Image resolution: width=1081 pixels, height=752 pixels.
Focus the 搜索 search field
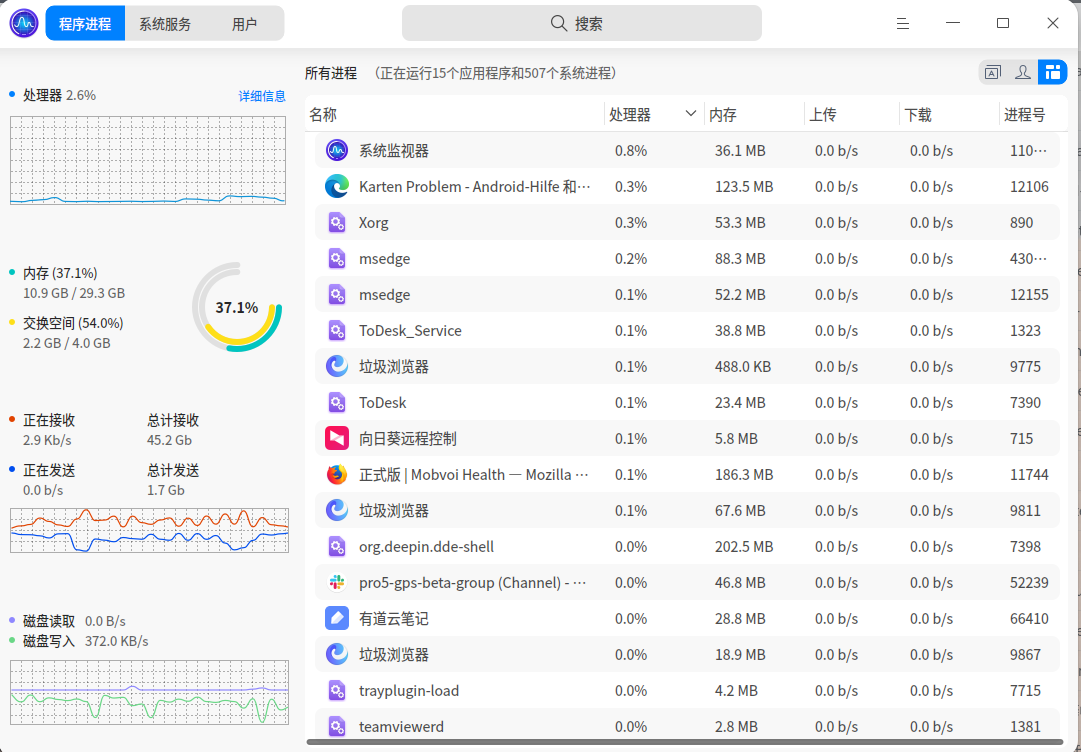pyautogui.click(x=582, y=23)
